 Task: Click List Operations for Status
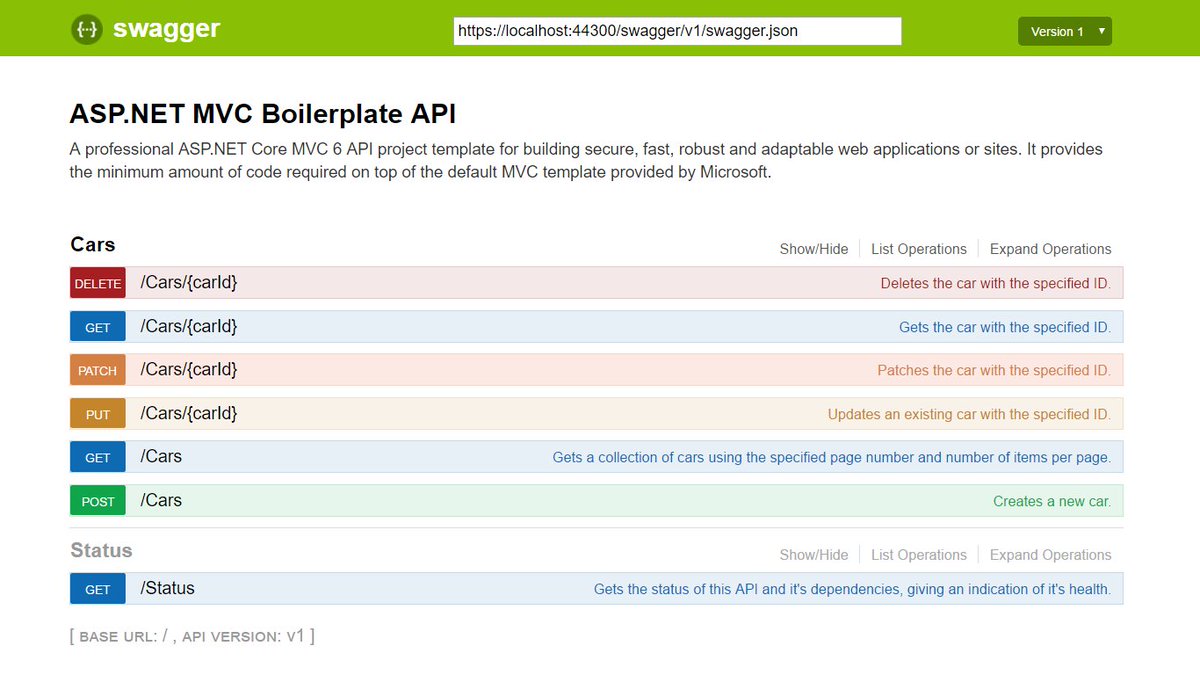tap(919, 555)
